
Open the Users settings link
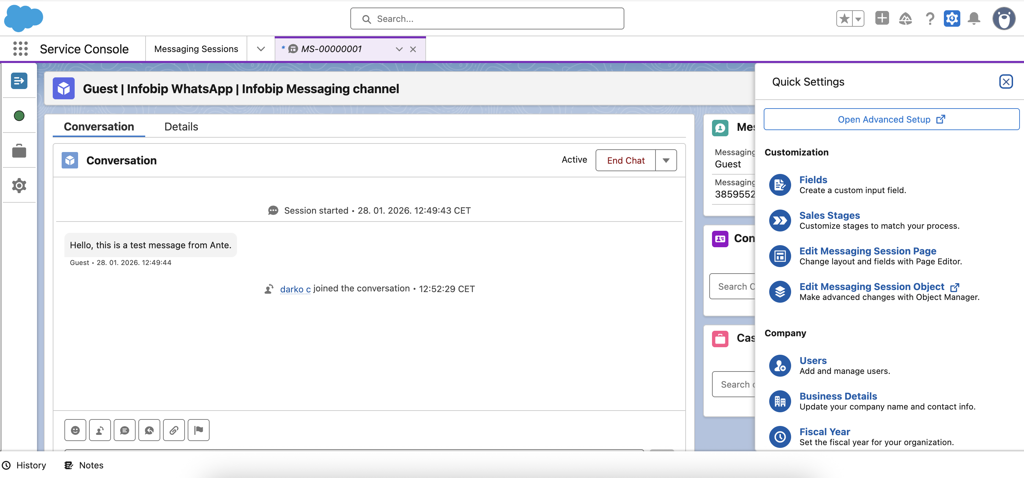[813, 360]
